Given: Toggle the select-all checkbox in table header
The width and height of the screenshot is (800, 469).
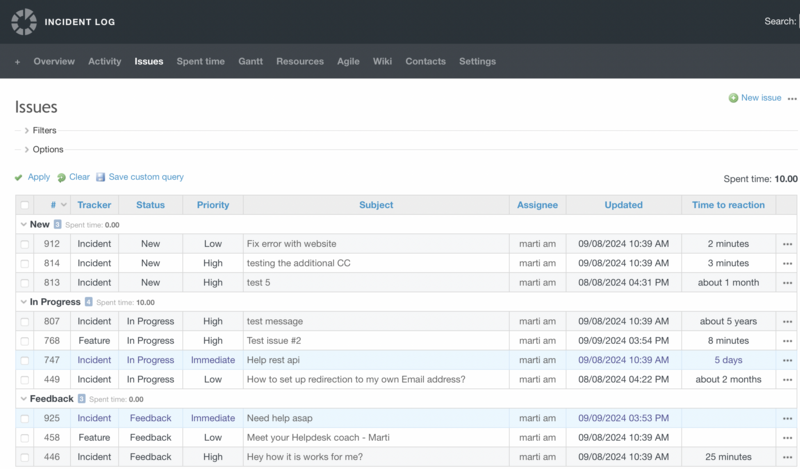Looking at the screenshot, I should 25,205.
